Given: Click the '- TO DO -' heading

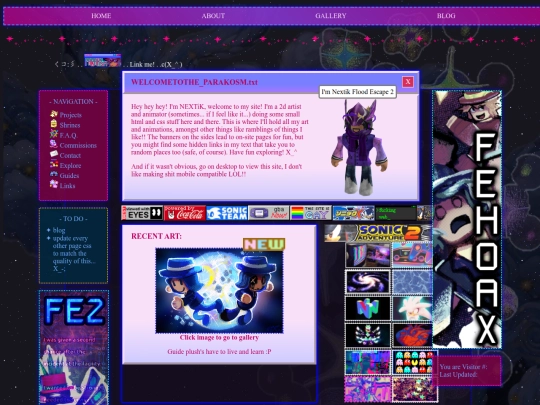Looking at the screenshot, I should 73,219.
